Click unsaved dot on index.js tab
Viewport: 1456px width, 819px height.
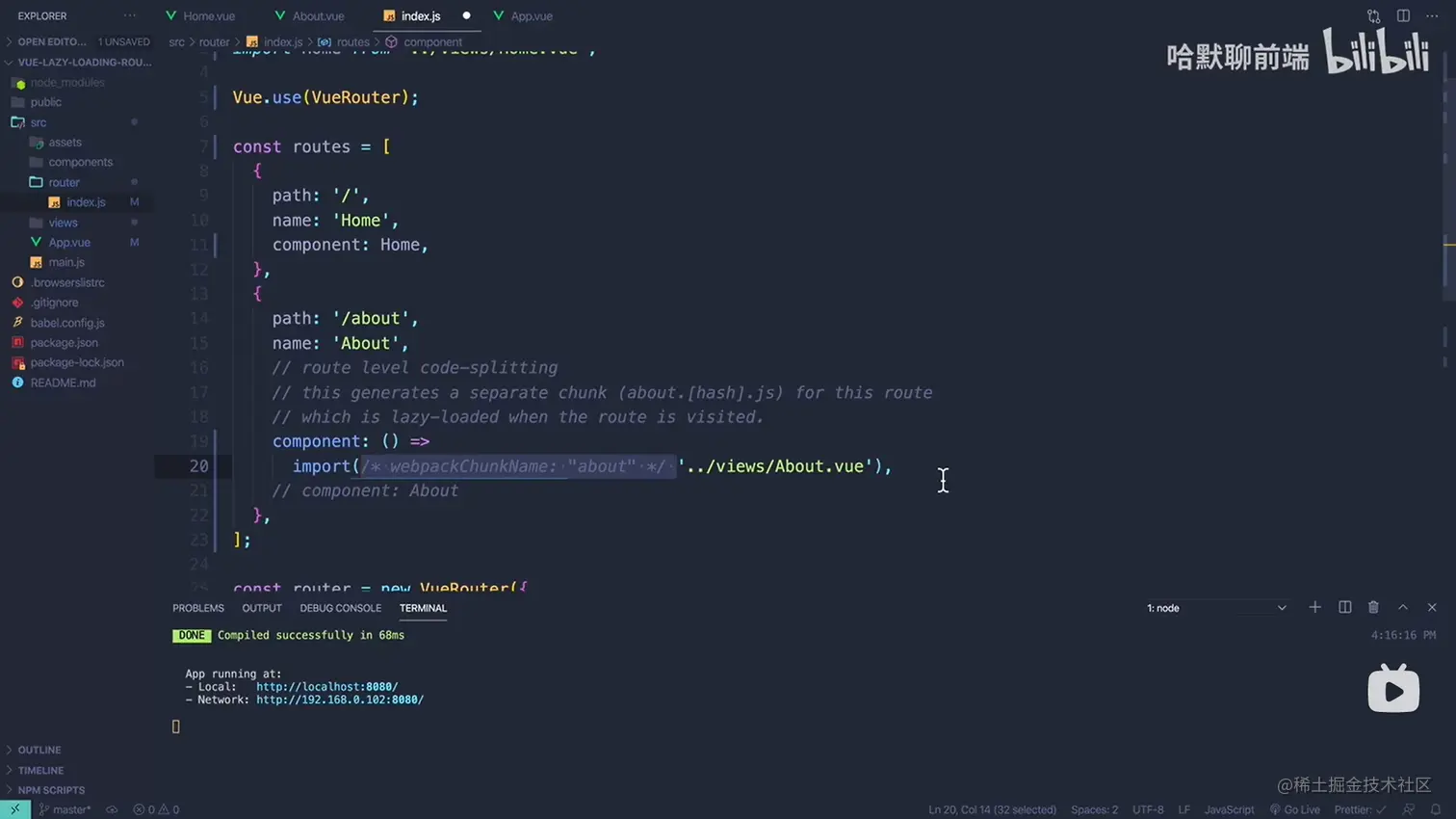[466, 16]
